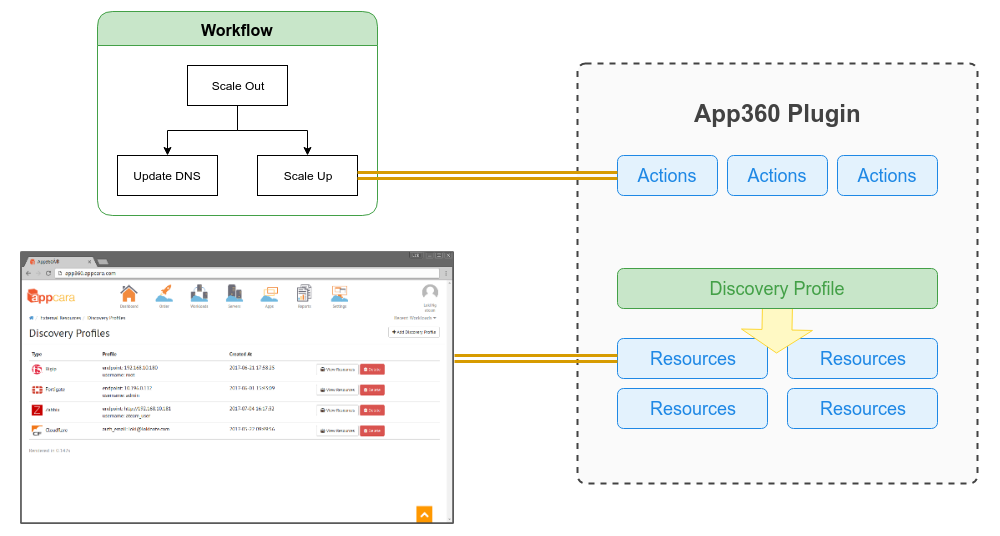
Task: Click the orange scroll-to-top arrow
Action: tap(424, 514)
